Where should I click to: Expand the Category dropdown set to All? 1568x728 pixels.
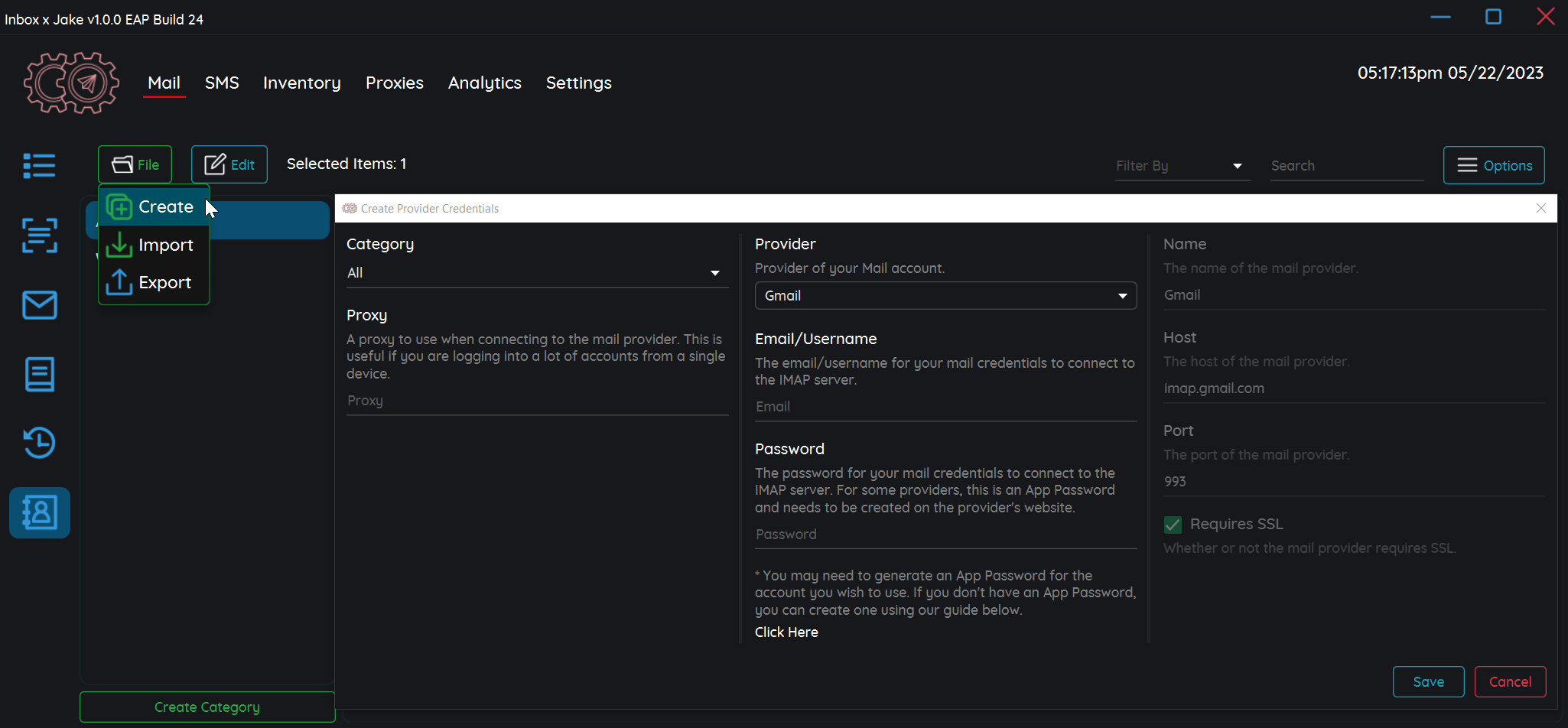(x=536, y=273)
